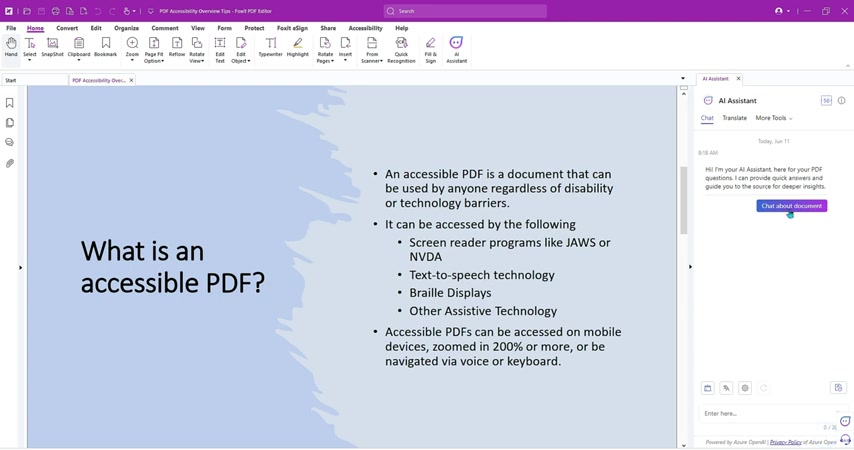Screen dimensions: 854x450
Task: Expand the Zoom dropdown arrow
Action: click(132, 60)
